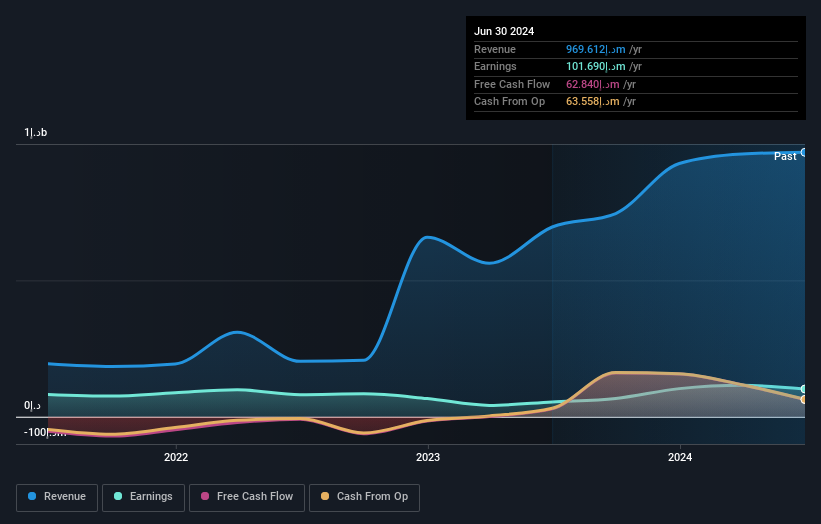The height and width of the screenshot is (524, 821).
Task: Click the 101.690 Earnings value in tooltip
Action: pos(595,66)
